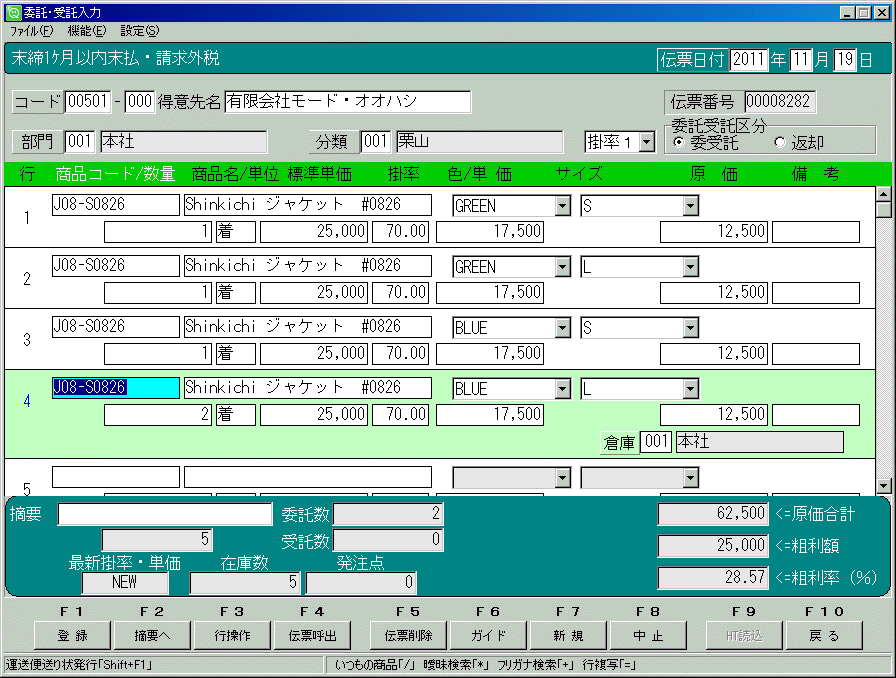This screenshot has width=896, height=678.
Task: Click the month field 11 in 伝票日付
Action: [x=801, y=59]
